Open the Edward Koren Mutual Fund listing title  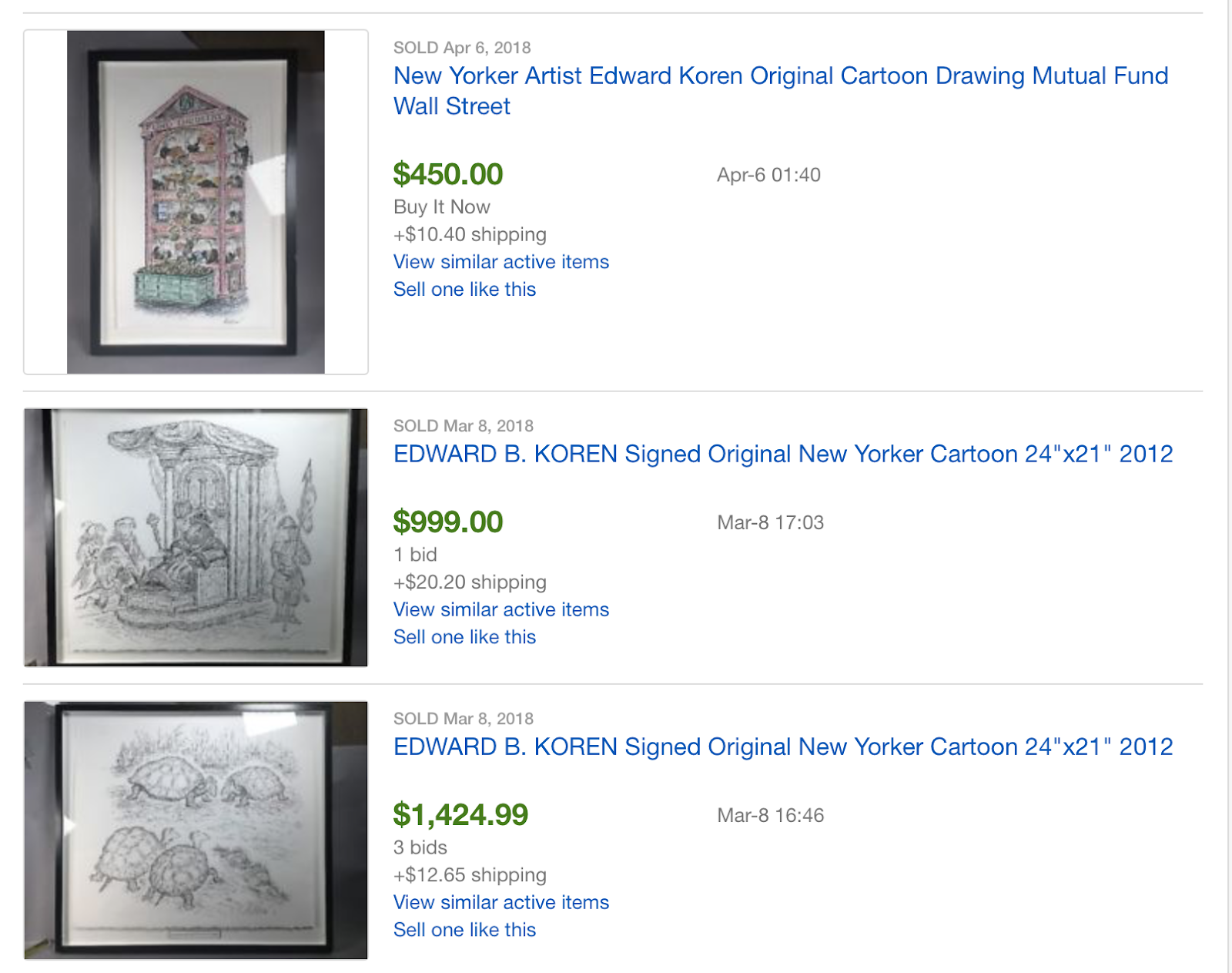780,76
